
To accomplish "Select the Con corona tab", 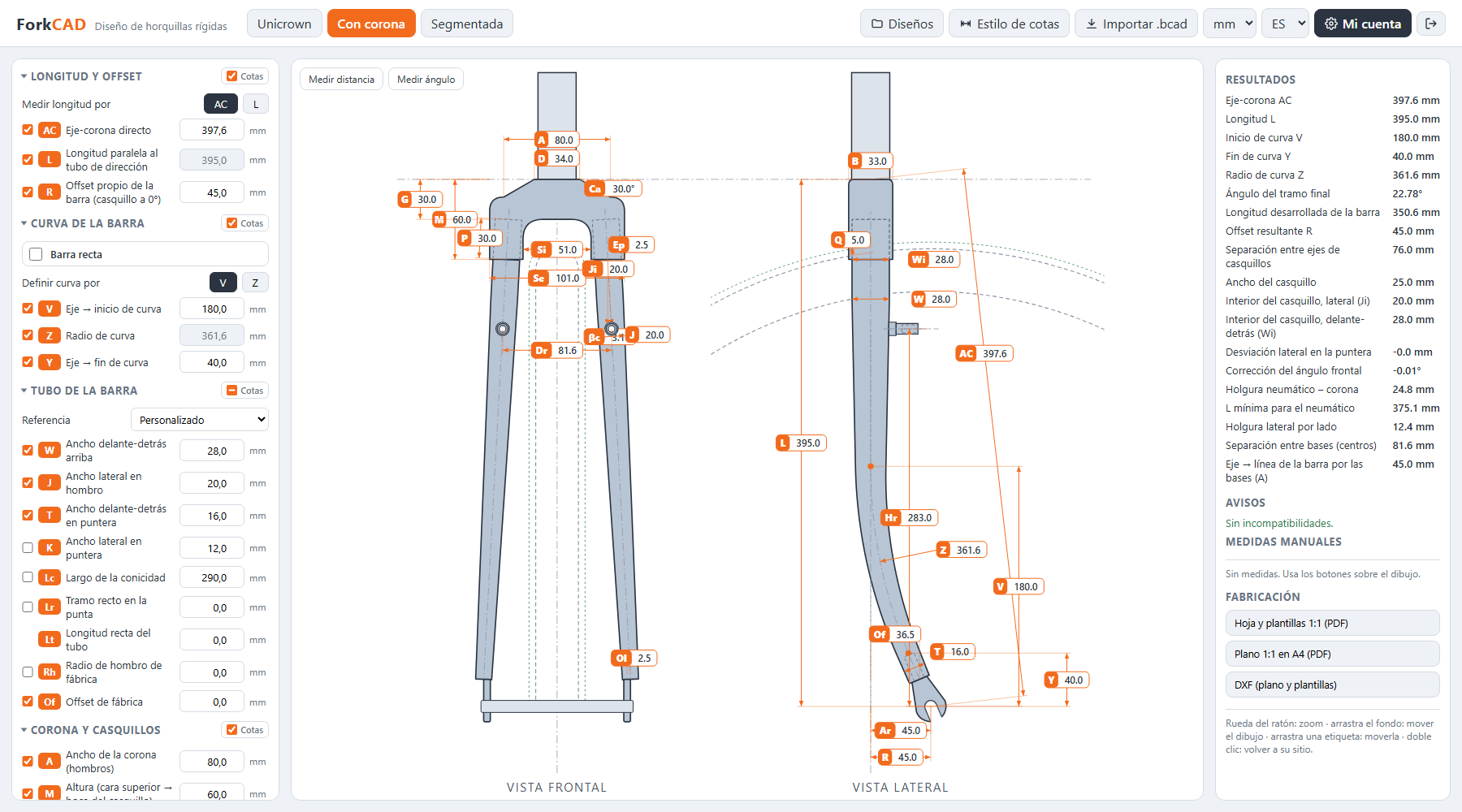I will pyautogui.click(x=371, y=24).
